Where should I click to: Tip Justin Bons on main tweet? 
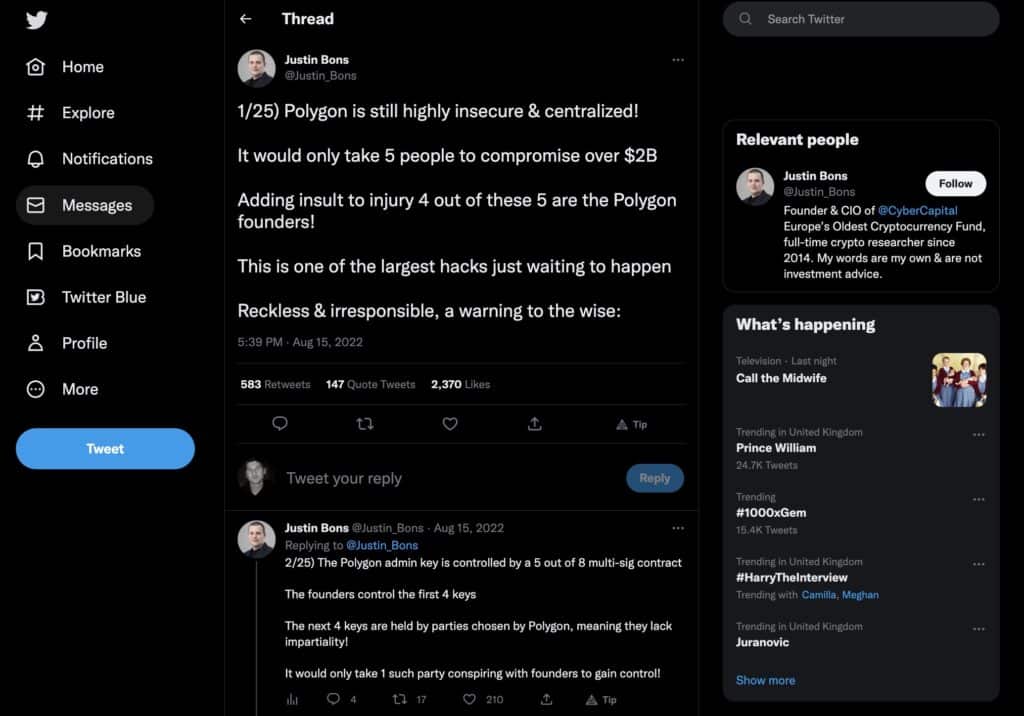[x=631, y=424]
